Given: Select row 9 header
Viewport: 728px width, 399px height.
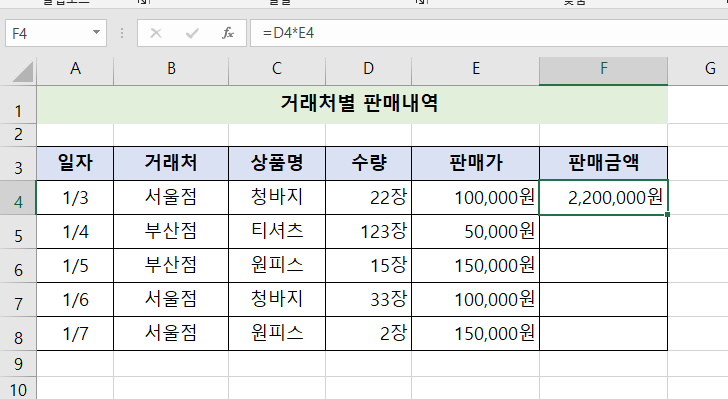Looking at the screenshot, I should pos(18,363).
